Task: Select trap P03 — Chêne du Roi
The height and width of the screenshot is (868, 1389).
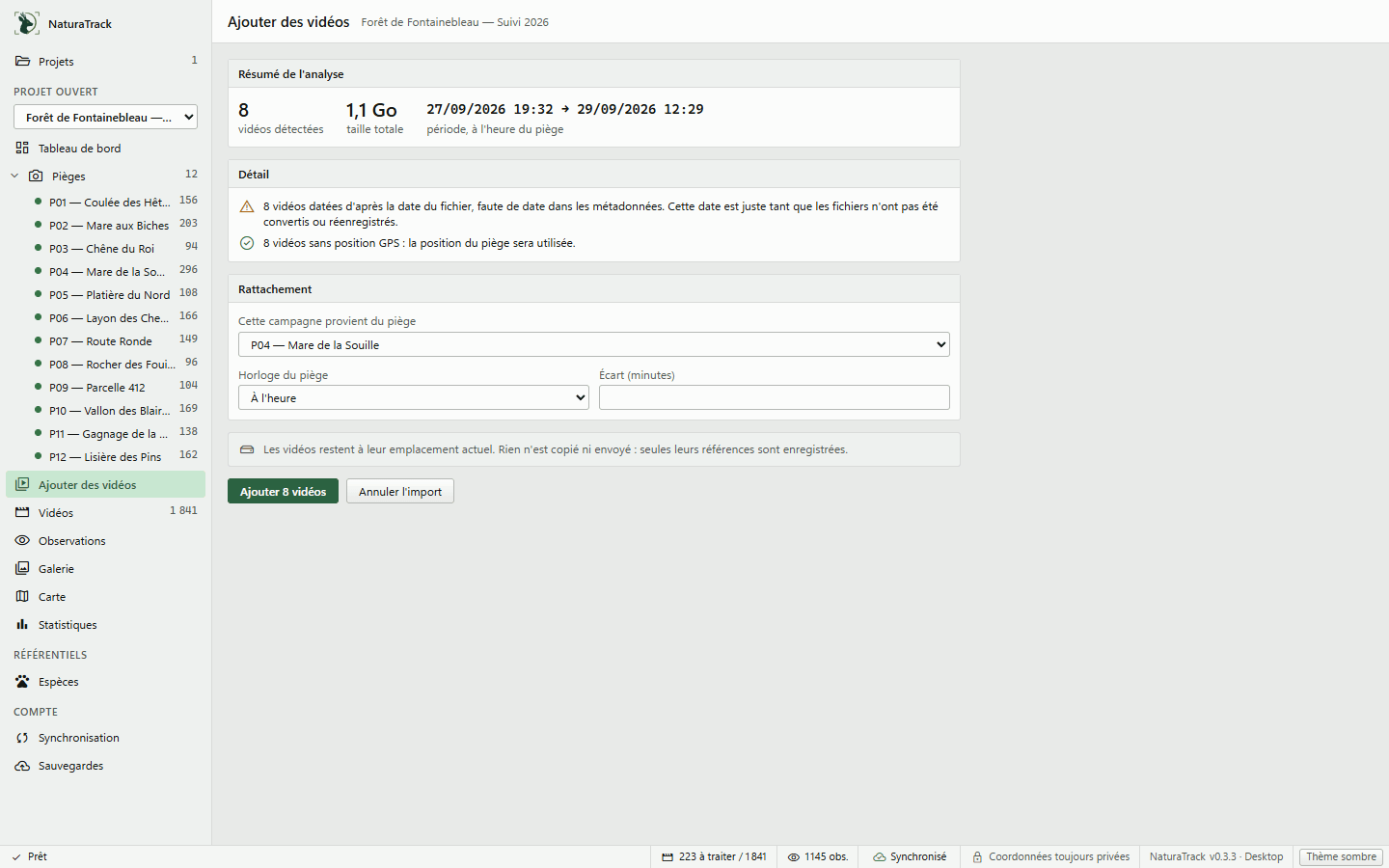Action: (x=105, y=248)
